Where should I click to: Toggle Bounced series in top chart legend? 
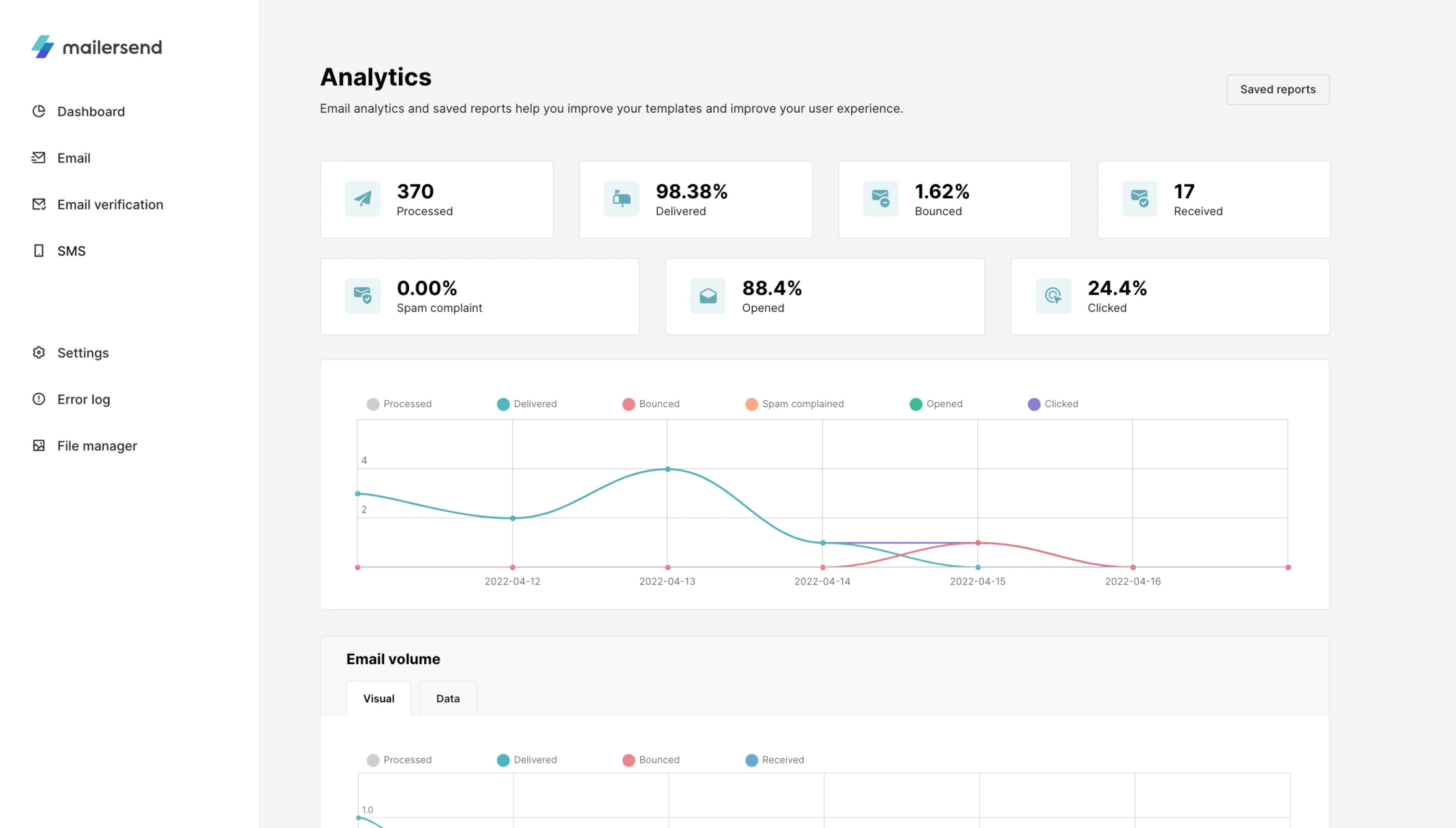[x=650, y=404]
